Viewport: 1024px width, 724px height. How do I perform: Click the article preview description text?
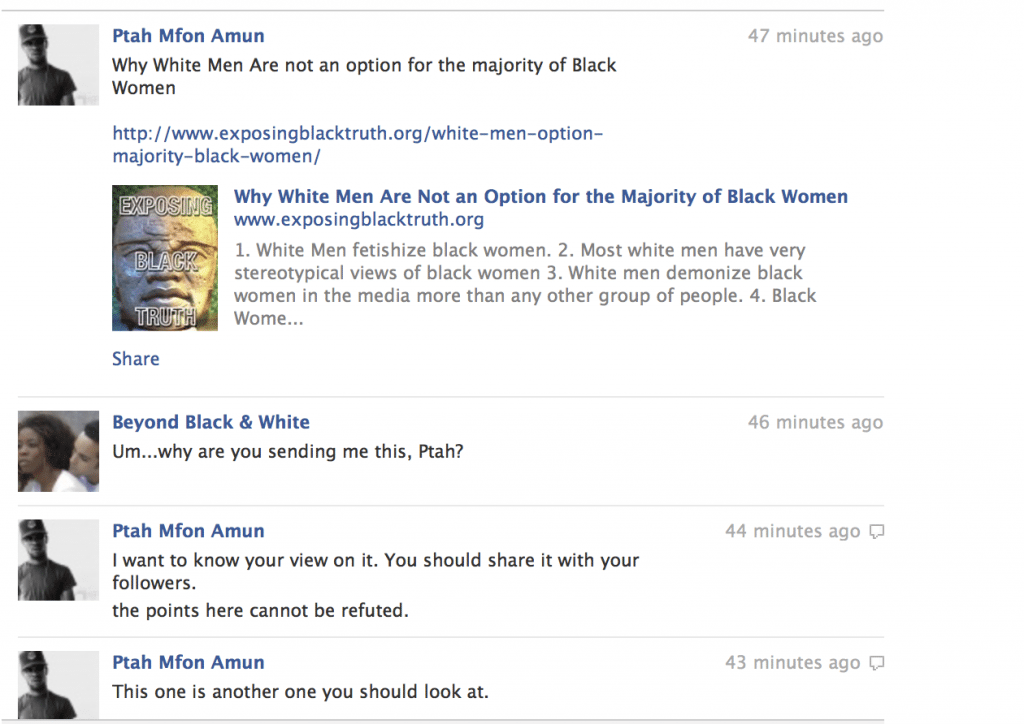click(525, 285)
